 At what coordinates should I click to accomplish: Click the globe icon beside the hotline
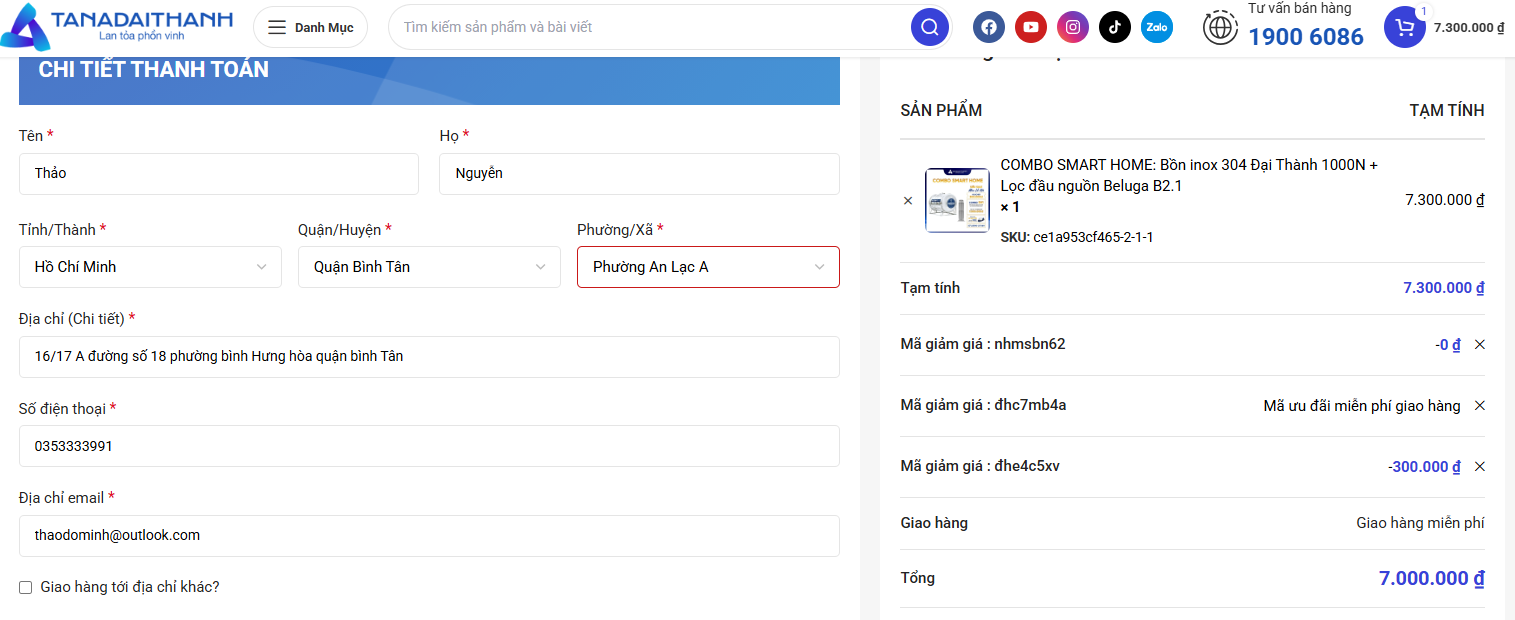[1220, 27]
